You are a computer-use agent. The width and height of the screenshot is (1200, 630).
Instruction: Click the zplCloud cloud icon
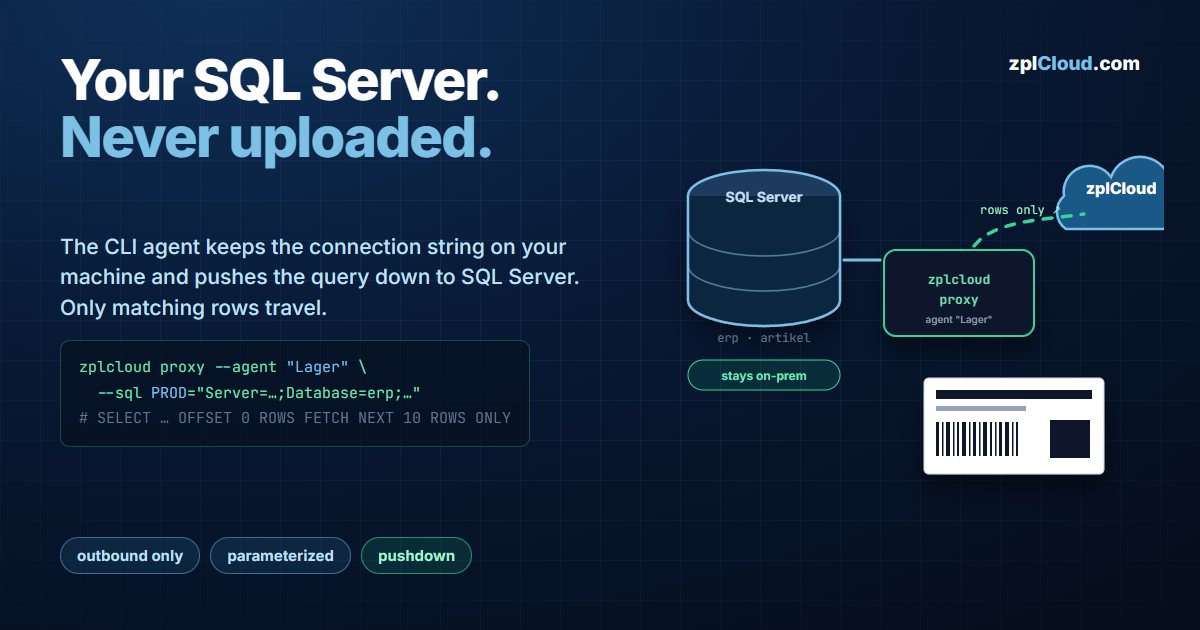1112,194
